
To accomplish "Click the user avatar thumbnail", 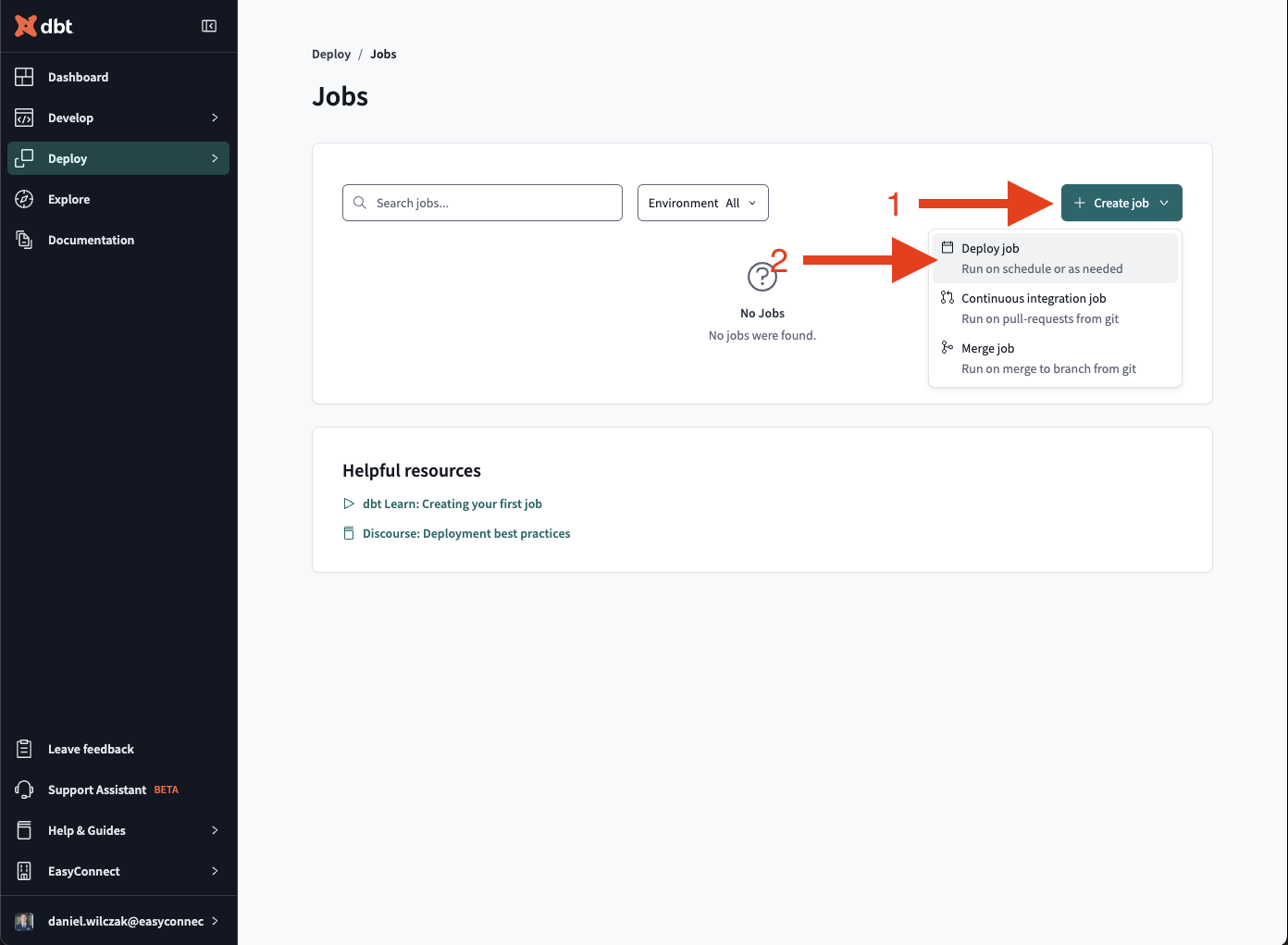I will 24,921.
